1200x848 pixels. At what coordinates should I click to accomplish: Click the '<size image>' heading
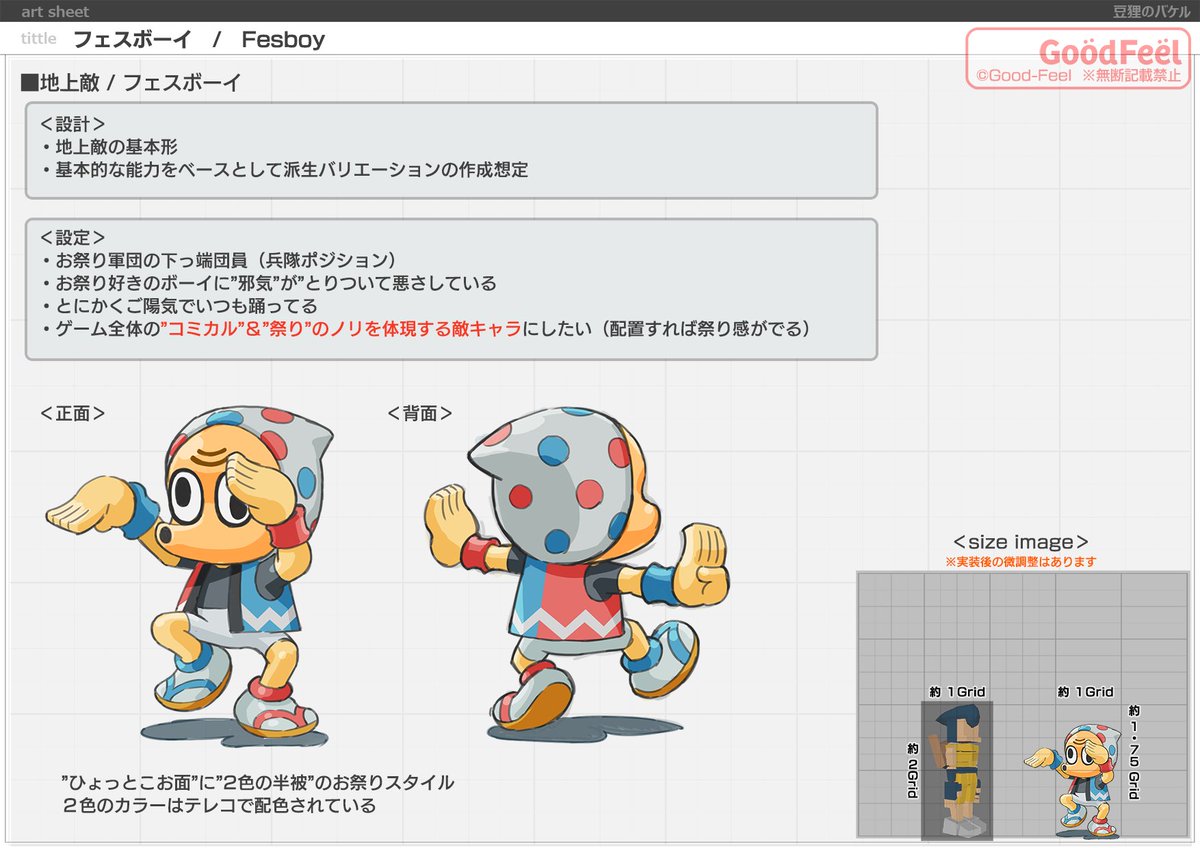point(1020,542)
